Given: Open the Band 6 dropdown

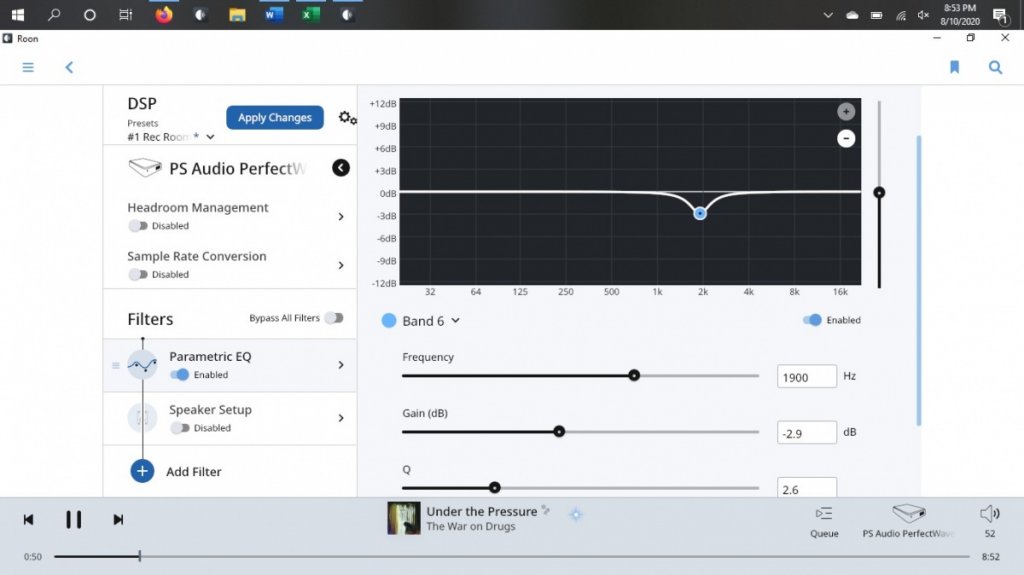Looking at the screenshot, I should click(x=430, y=321).
